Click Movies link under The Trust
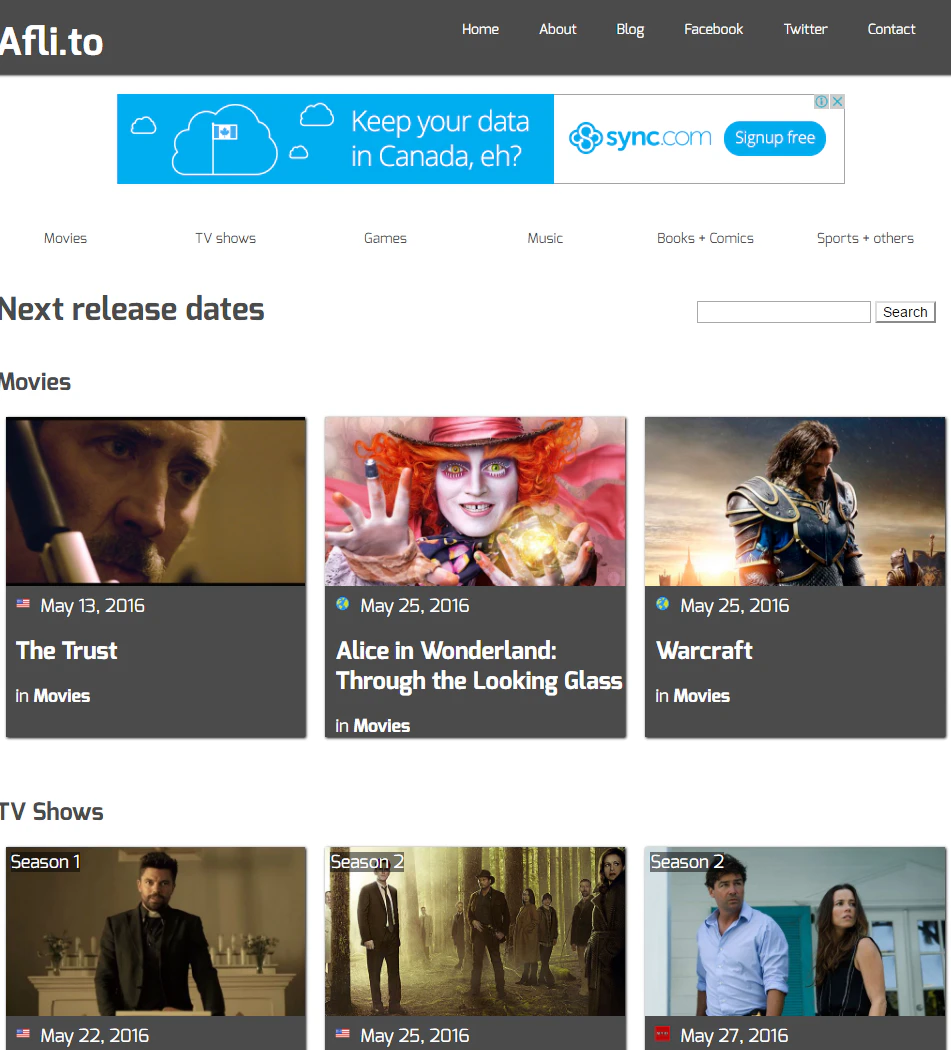 [62, 696]
